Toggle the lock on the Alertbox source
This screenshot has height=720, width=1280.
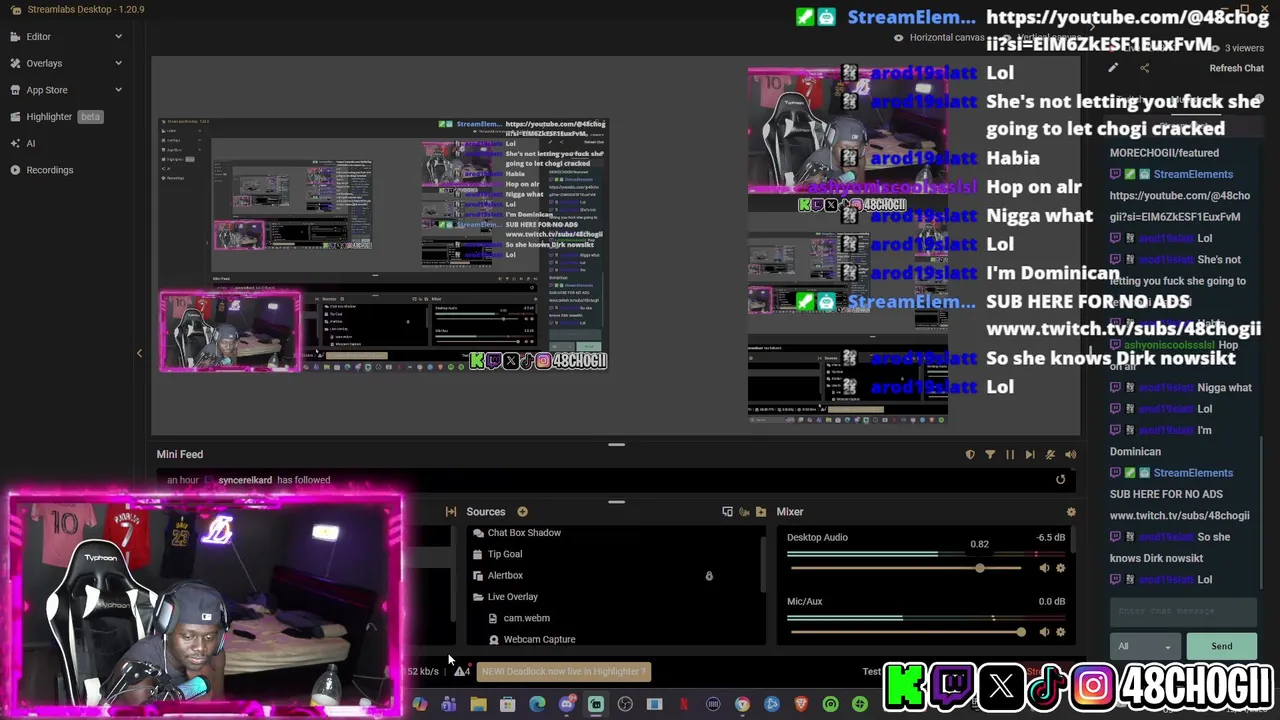point(709,576)
